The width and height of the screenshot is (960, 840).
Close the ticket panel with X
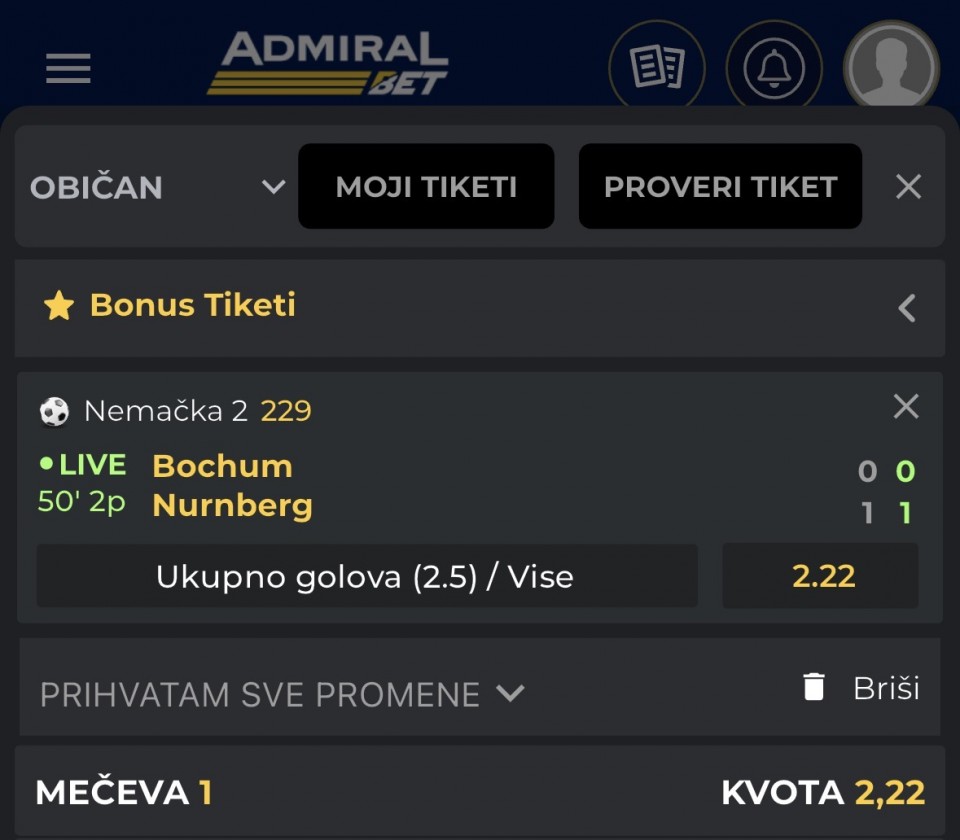(x=908, y=187)
